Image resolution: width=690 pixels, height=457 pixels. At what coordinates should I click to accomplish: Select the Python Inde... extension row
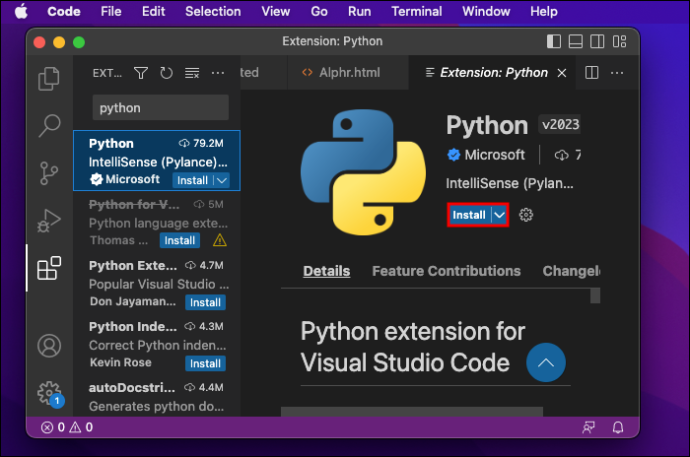pyautogui.click(x=157, y=345)
